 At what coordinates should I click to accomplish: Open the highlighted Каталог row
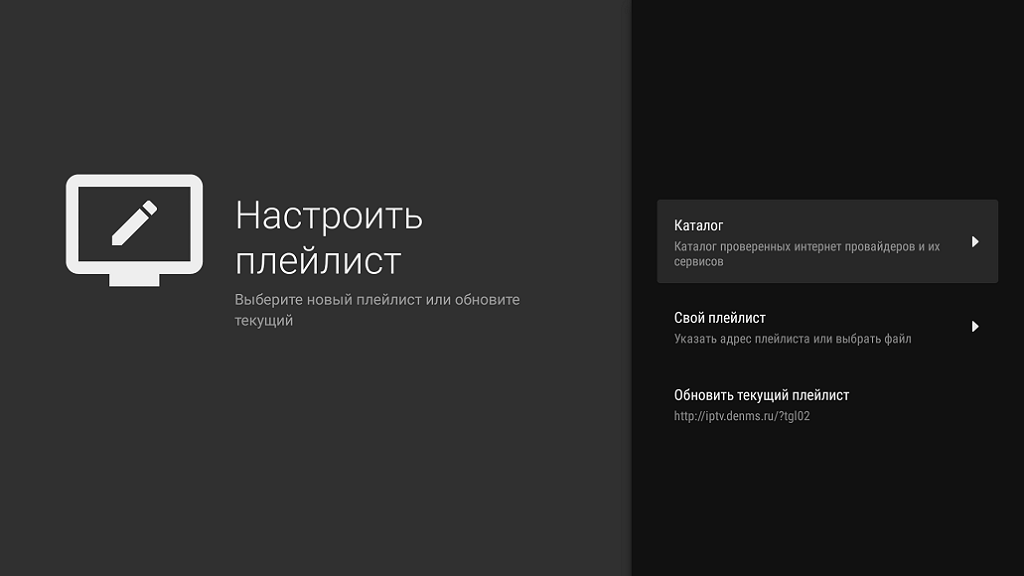pyautogui.click(x=826, y=242)
